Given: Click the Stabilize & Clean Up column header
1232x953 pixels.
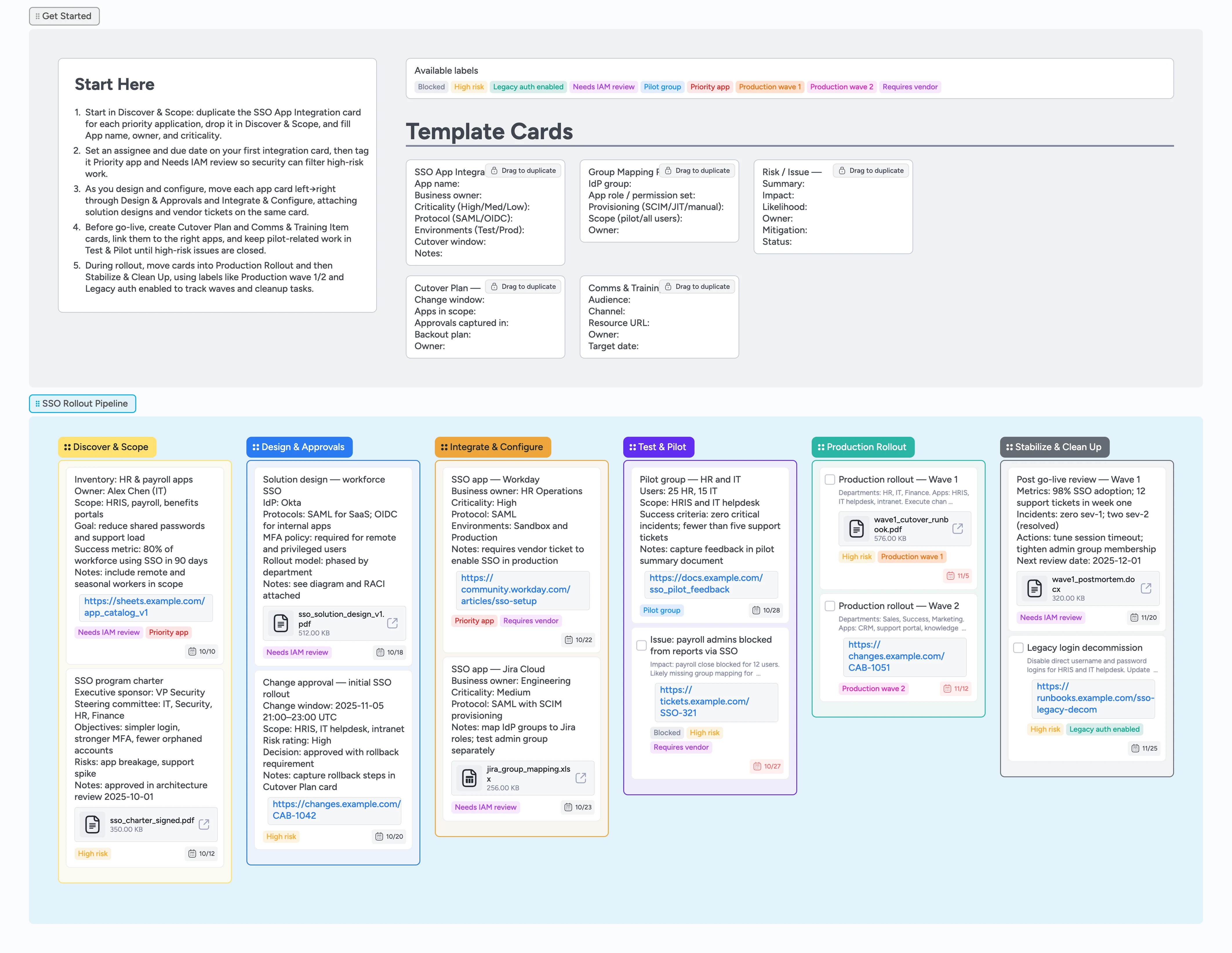Looking at the screenshot, I should tap(1055, 447).
